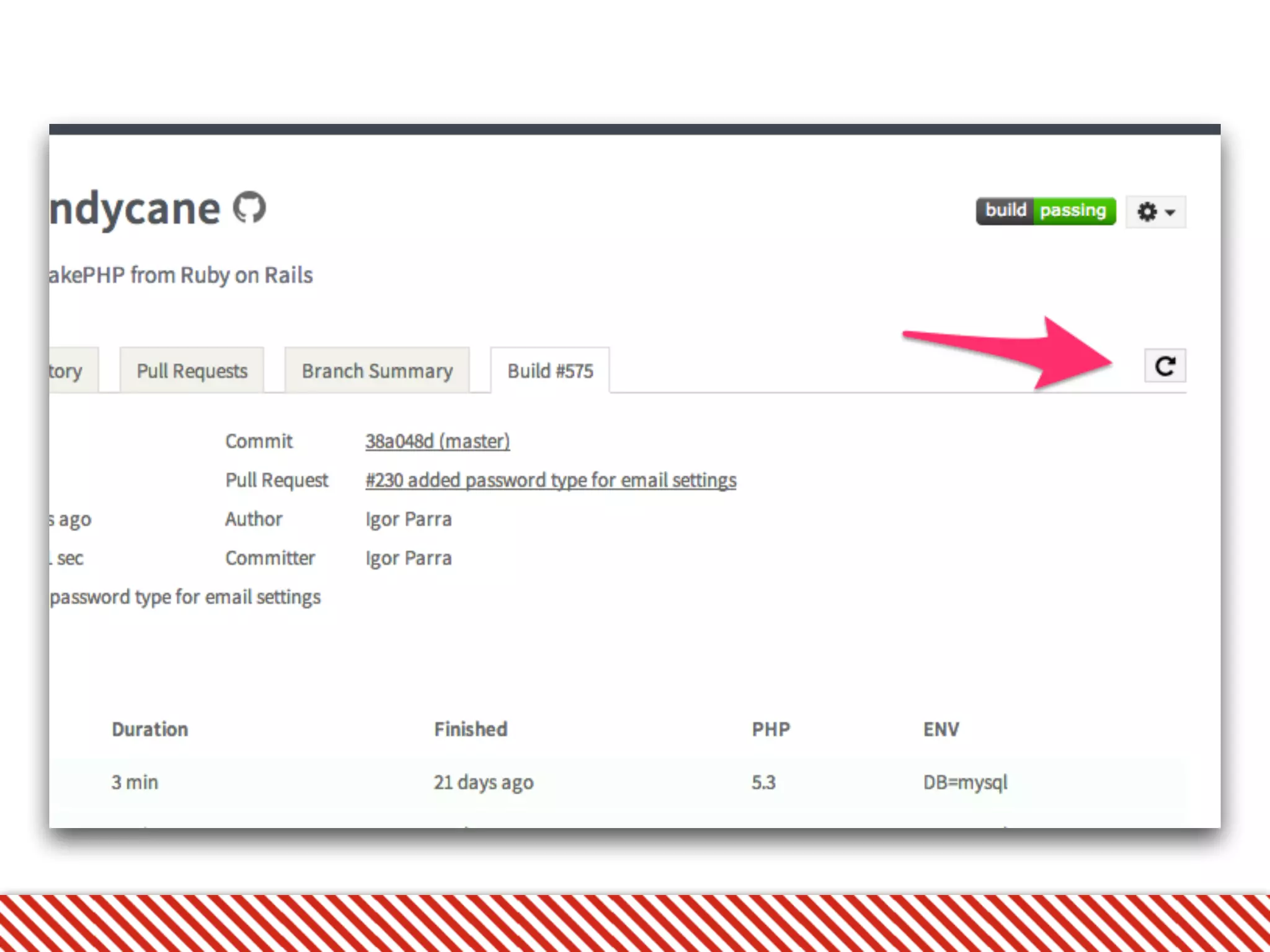Click the restart build refresh icon
The height and width of the screenshot is (952, 1270).
[1165, 366]
